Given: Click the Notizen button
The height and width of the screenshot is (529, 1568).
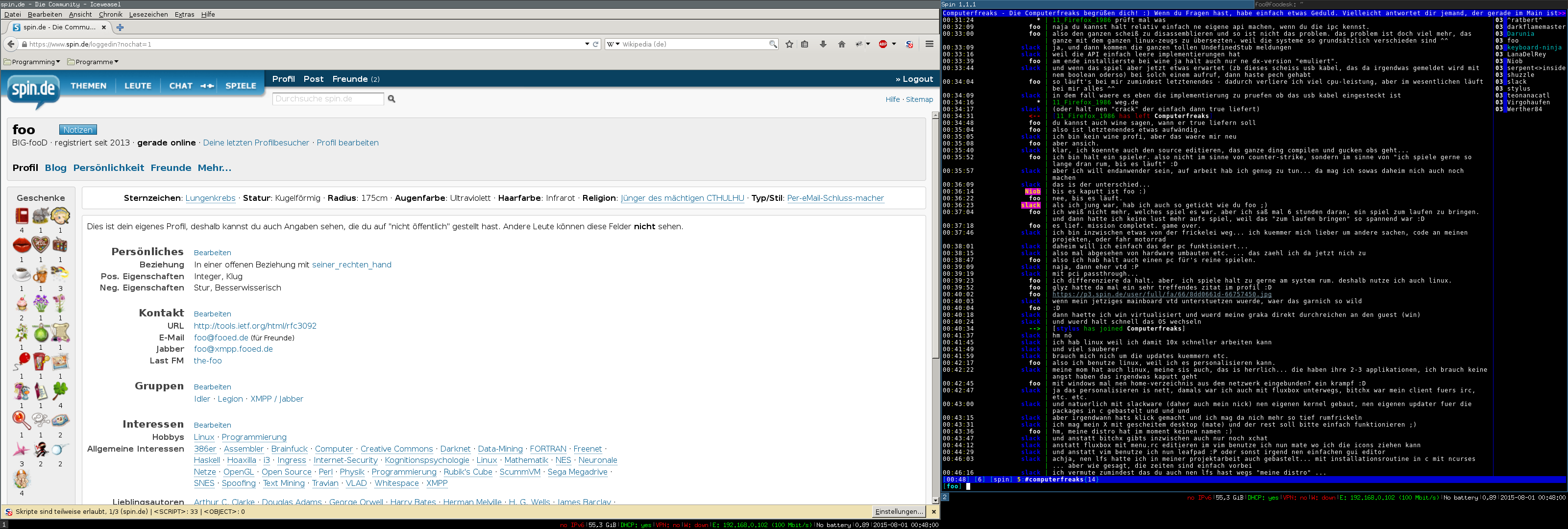Looking at the screenshot, I should click(x=78, y=130).
